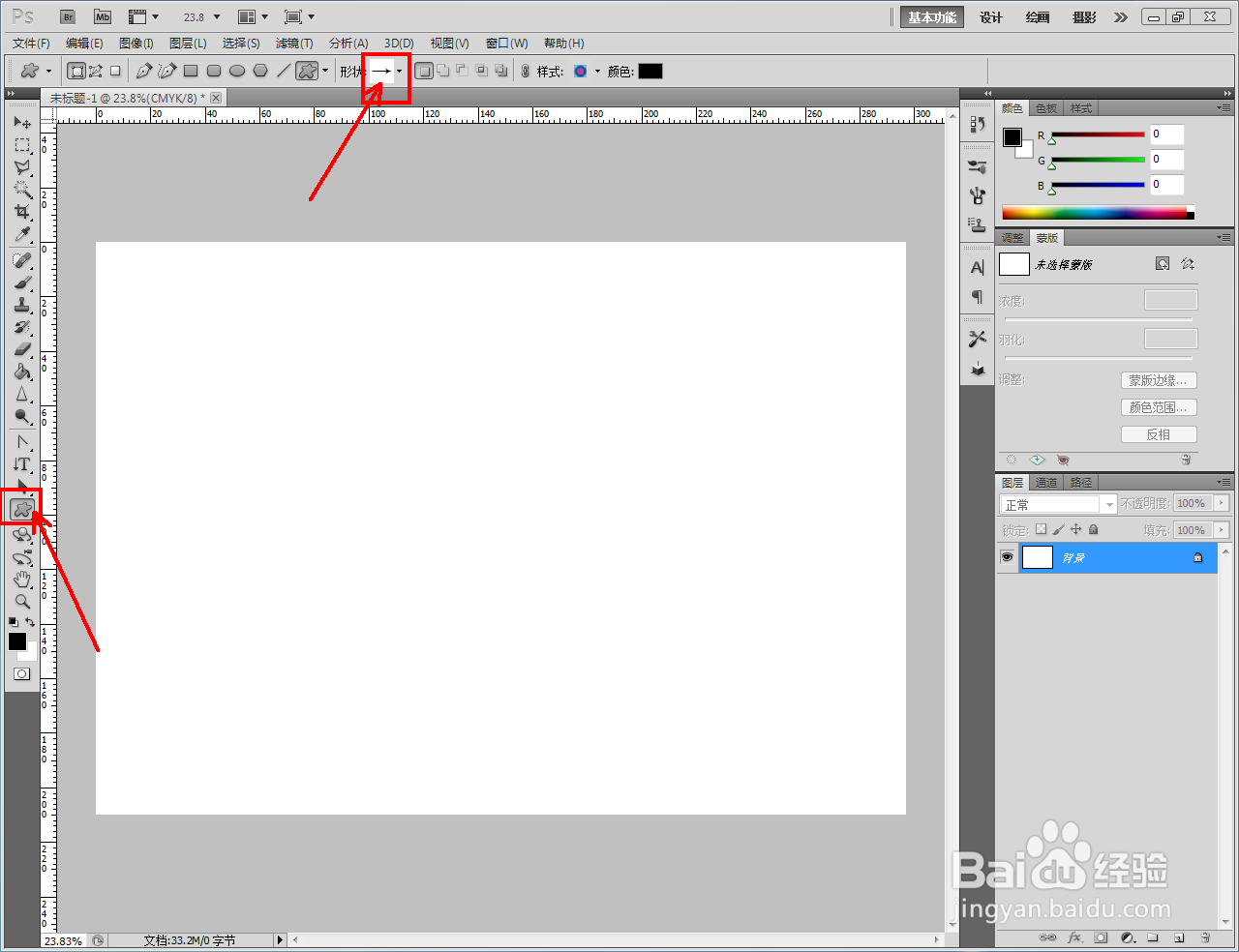Select the Eraser tool

tap(22, 349)
